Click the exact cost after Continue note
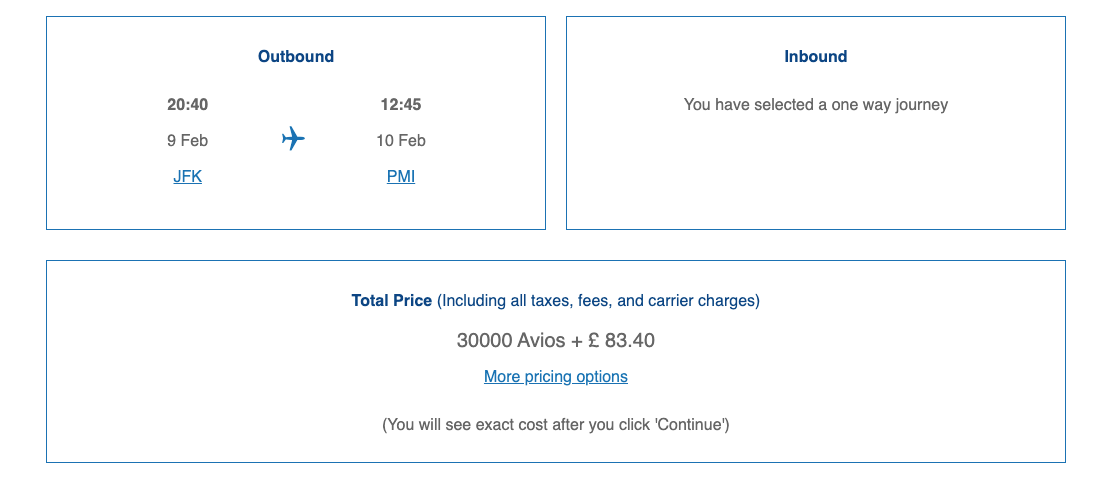The image size is (1096, 480). pos(556,425)
